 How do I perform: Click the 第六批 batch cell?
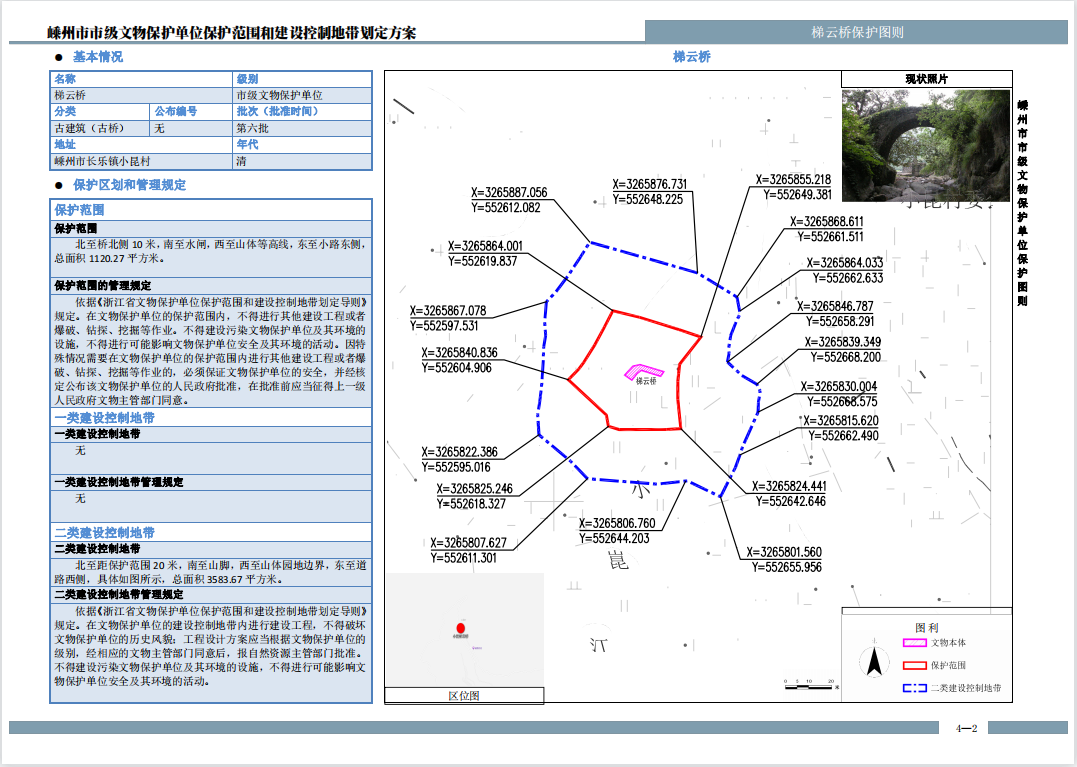(x=252, y=128)
